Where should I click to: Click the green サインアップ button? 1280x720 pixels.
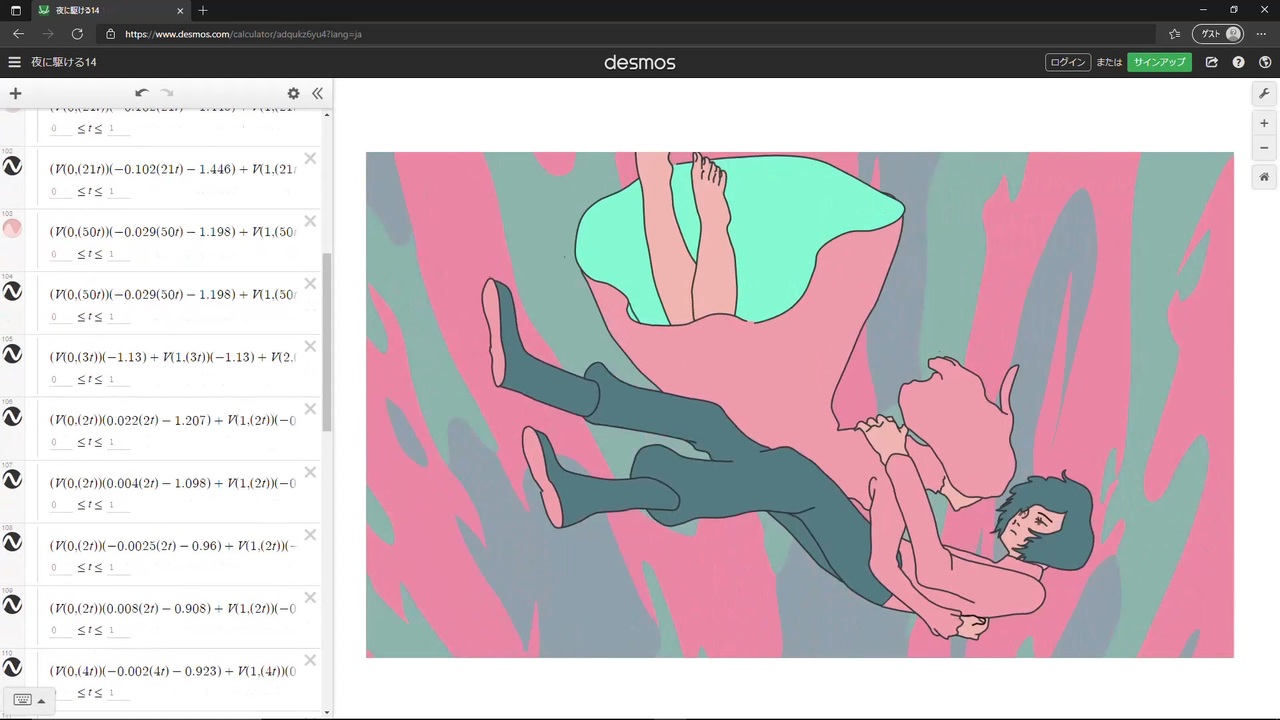1159,62
